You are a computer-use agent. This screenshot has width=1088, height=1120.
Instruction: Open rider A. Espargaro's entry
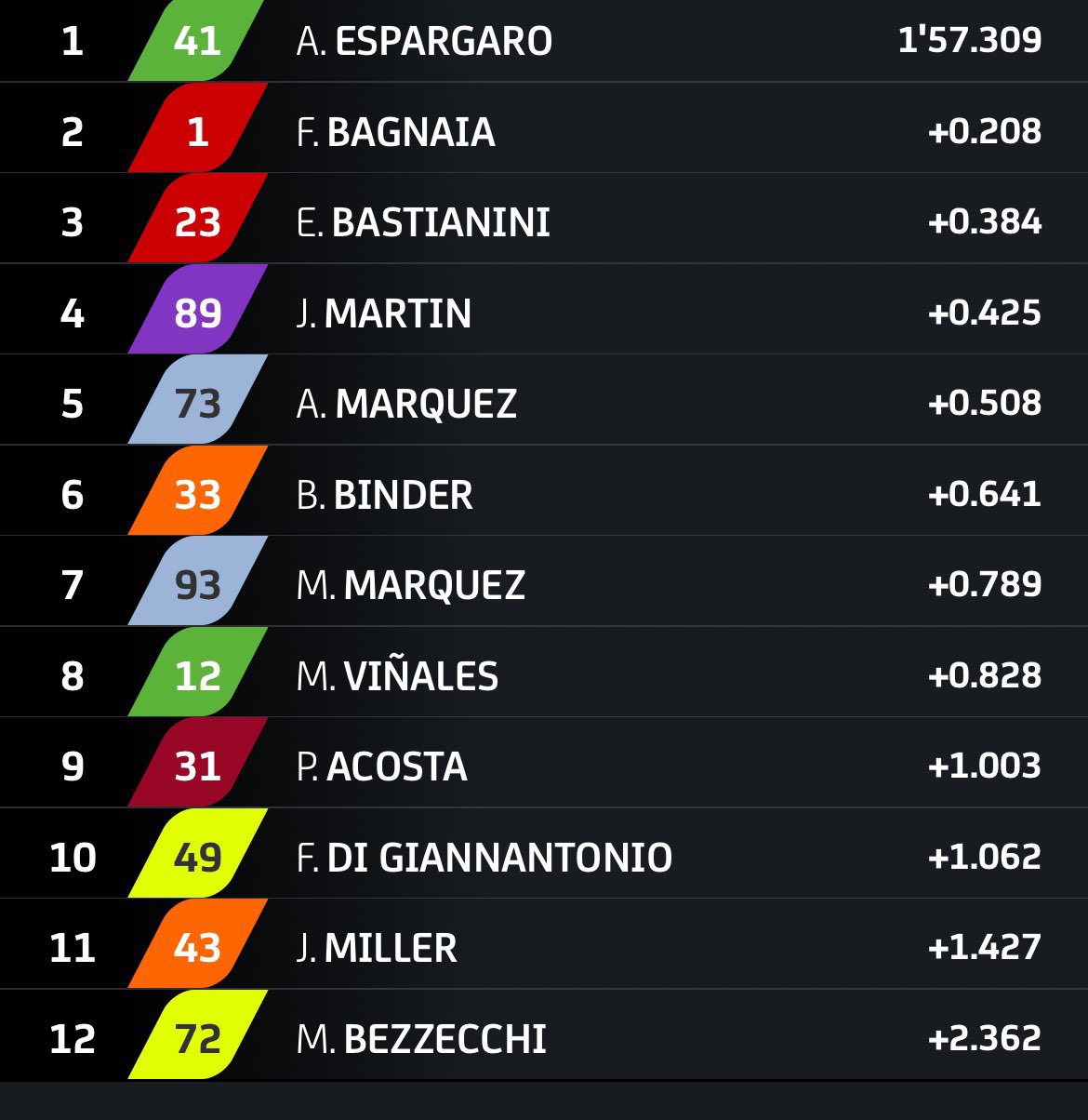(424, 41)
